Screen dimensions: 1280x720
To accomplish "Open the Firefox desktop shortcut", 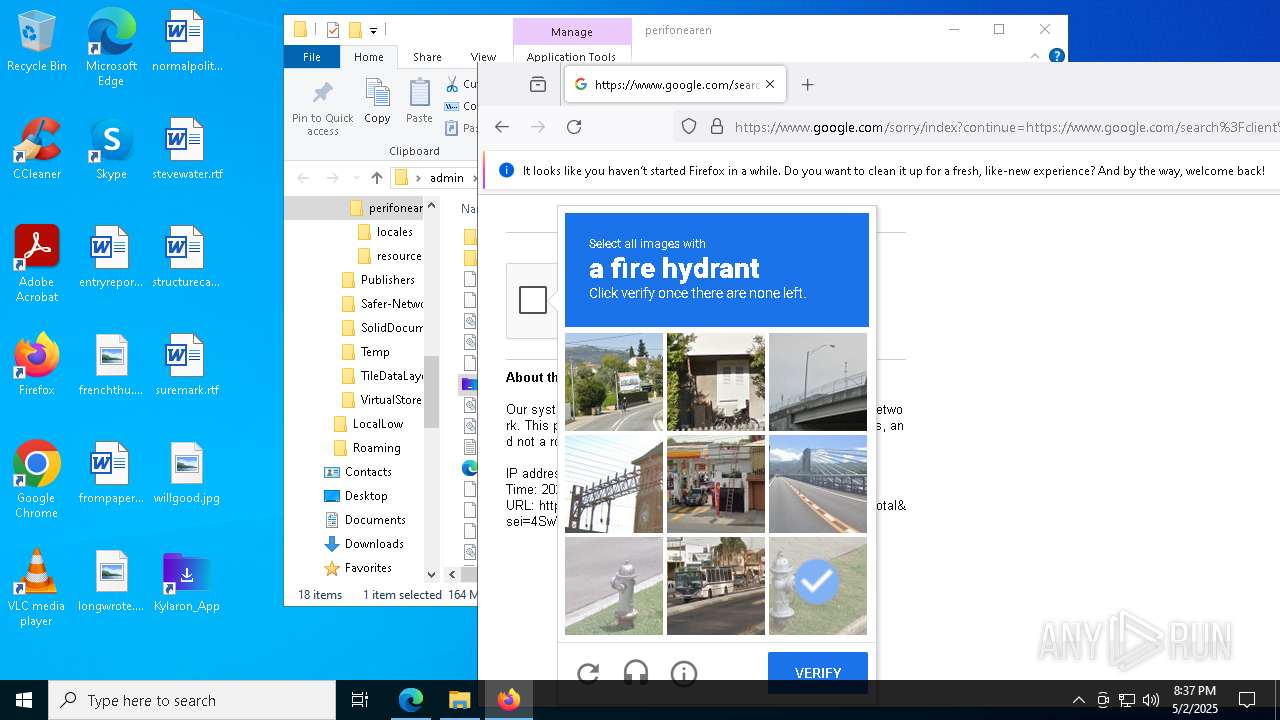I will click(37, 365).
